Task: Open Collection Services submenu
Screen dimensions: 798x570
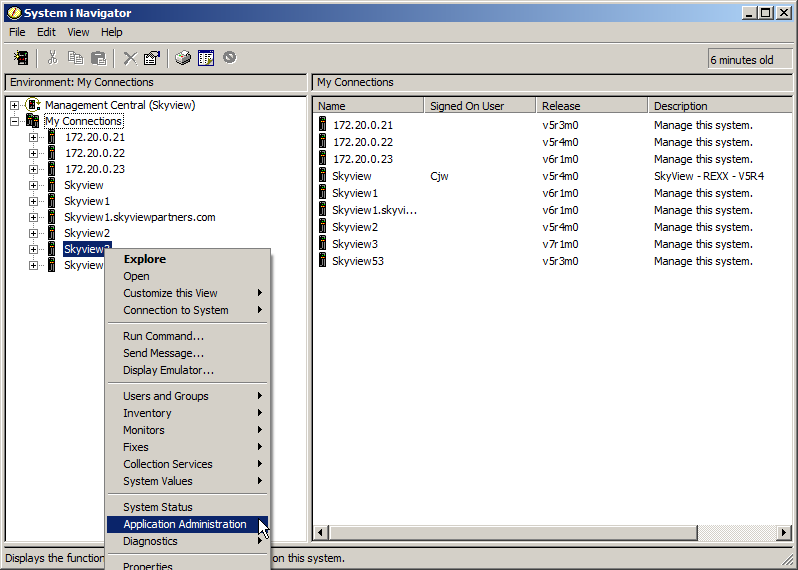Action: click(x=187, y=464)
